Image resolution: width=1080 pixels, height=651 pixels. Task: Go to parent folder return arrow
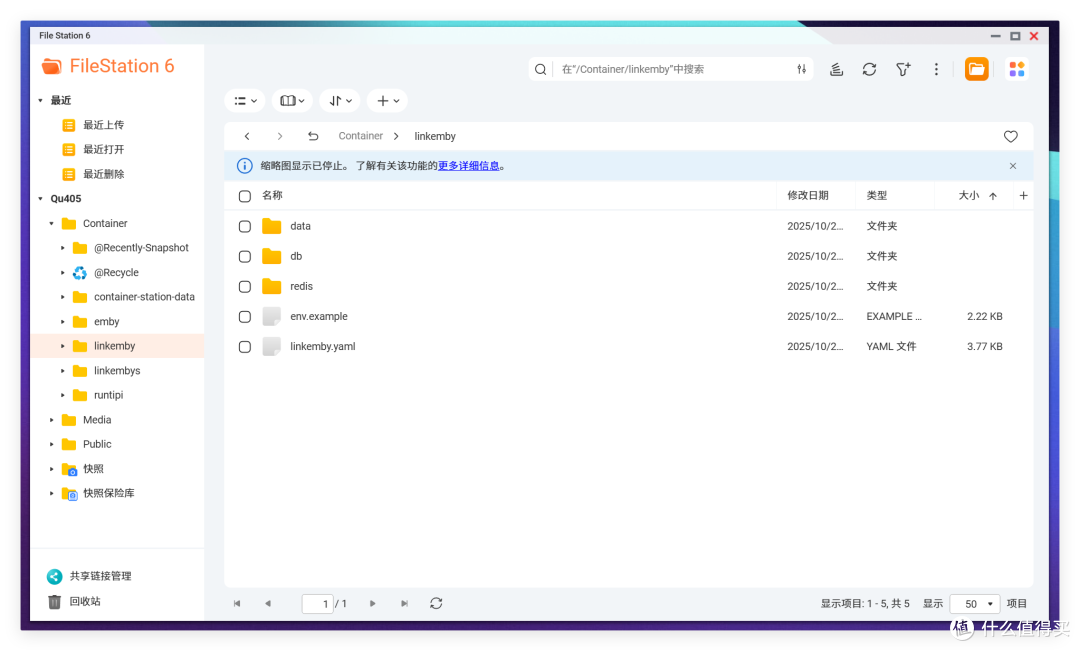click(x=313, y=136)
